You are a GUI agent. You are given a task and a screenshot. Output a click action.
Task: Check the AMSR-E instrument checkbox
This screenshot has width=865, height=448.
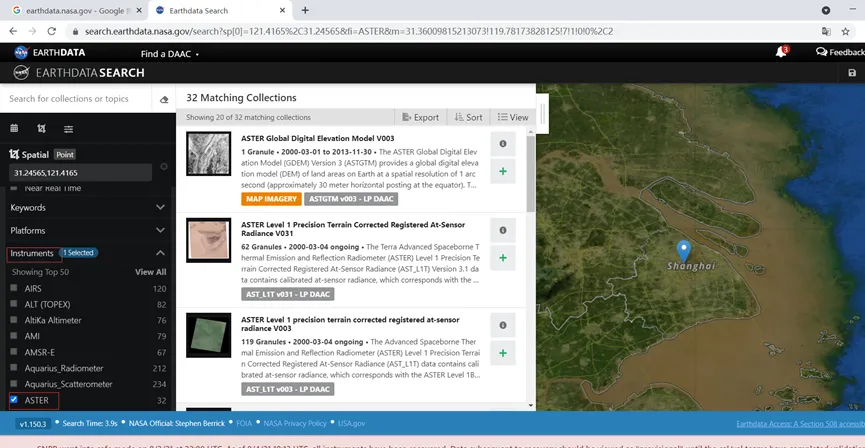pyautogui.click(x=14, y=352)
